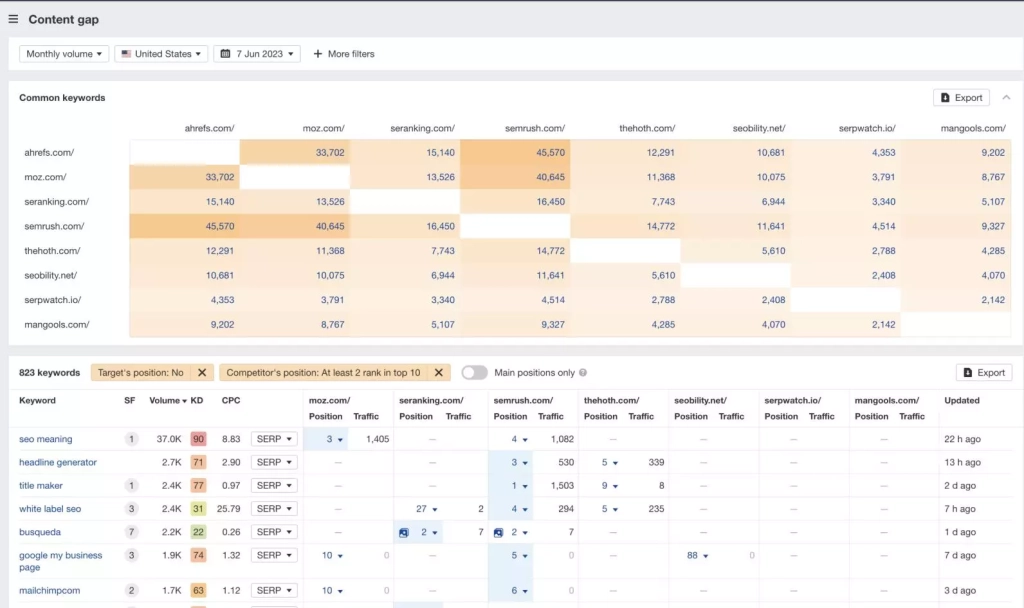Click KD badge 22 for busqueda
Viewport: 1024px width, 608px height.
click(x=198, y=532)
